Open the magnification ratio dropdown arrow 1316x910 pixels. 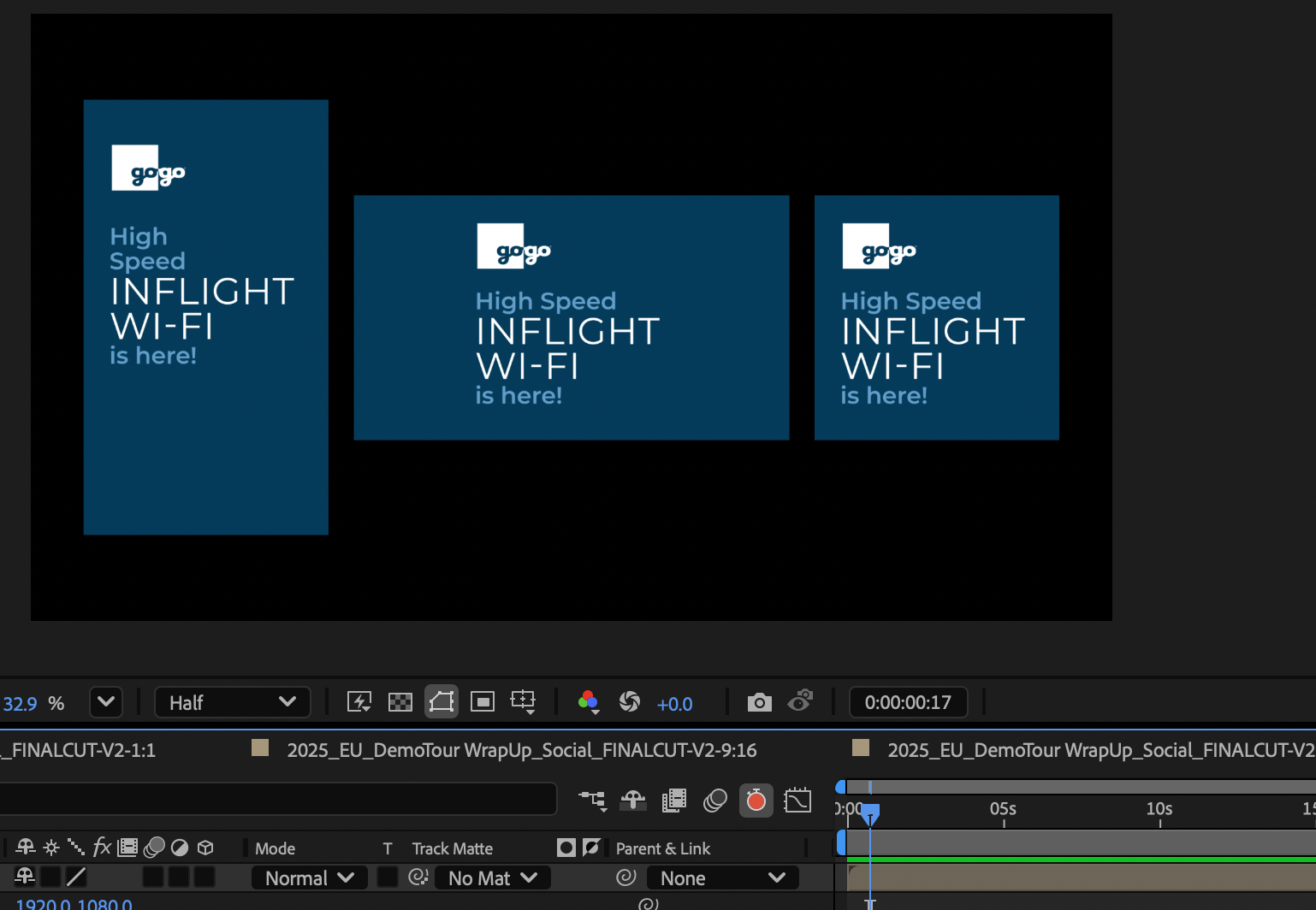(x=106, y=702)
